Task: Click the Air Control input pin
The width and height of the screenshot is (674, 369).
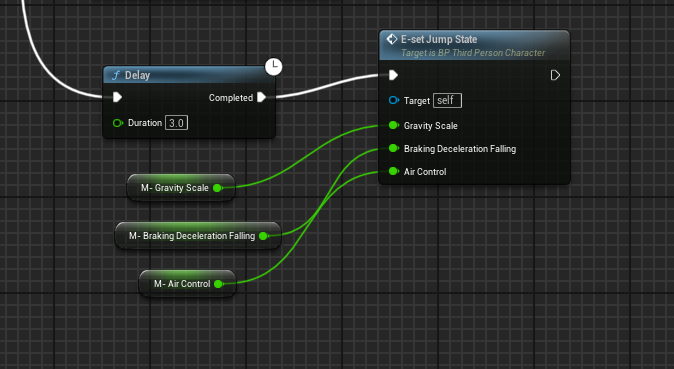Action: tap(393, 171)
